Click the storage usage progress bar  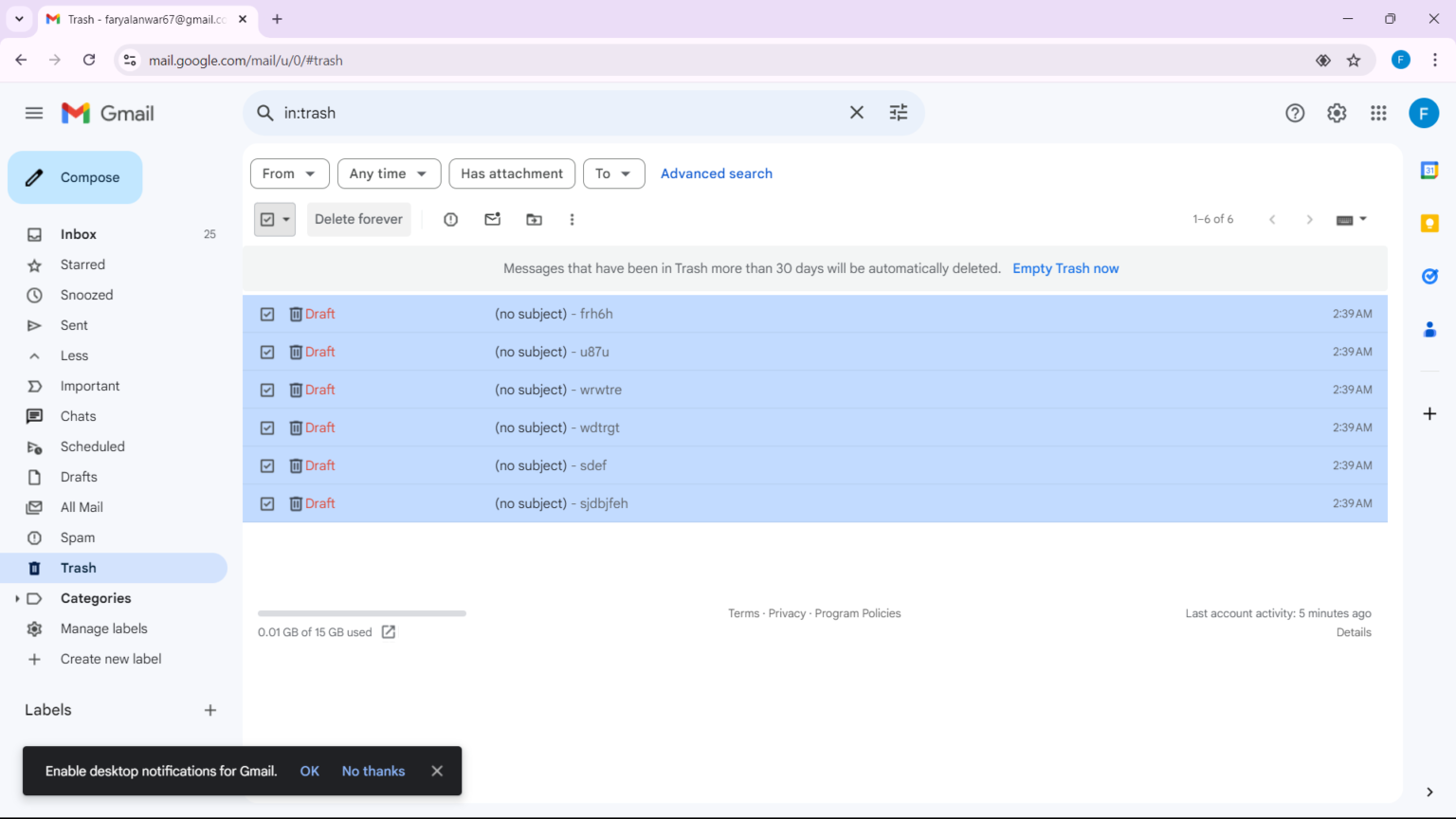pos(361,612)
